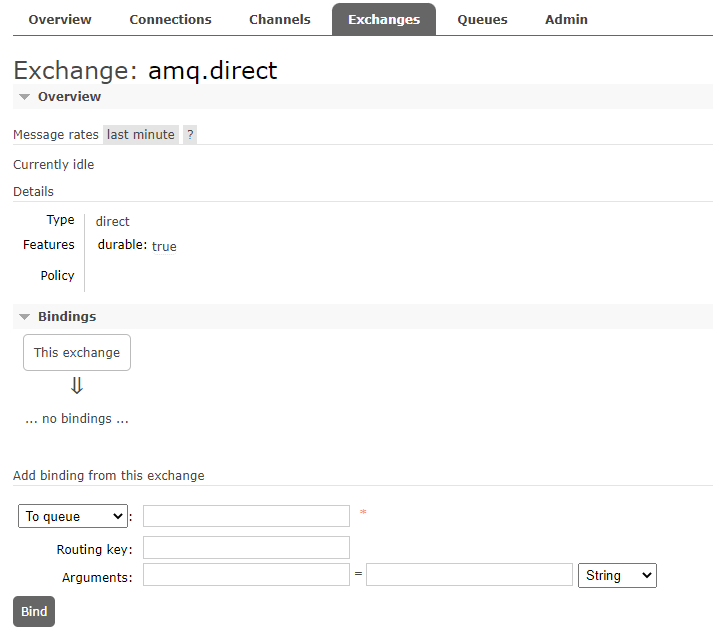
Task: Focus the Arguments key input field
Action: click(246, 575)
